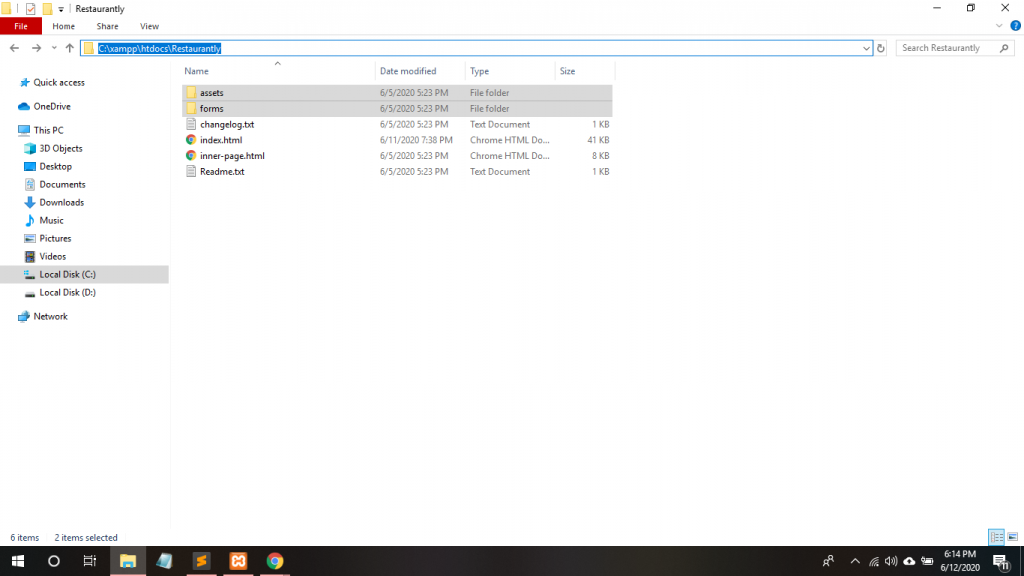Navigate back with the back arrow
This screenshot has width=1024, height=576.
coord(14,48)
